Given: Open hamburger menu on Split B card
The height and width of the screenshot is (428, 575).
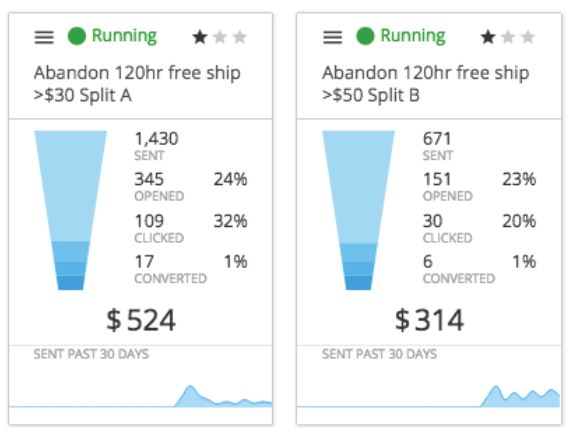Looking at the screenshot, I should pos(333,37).
